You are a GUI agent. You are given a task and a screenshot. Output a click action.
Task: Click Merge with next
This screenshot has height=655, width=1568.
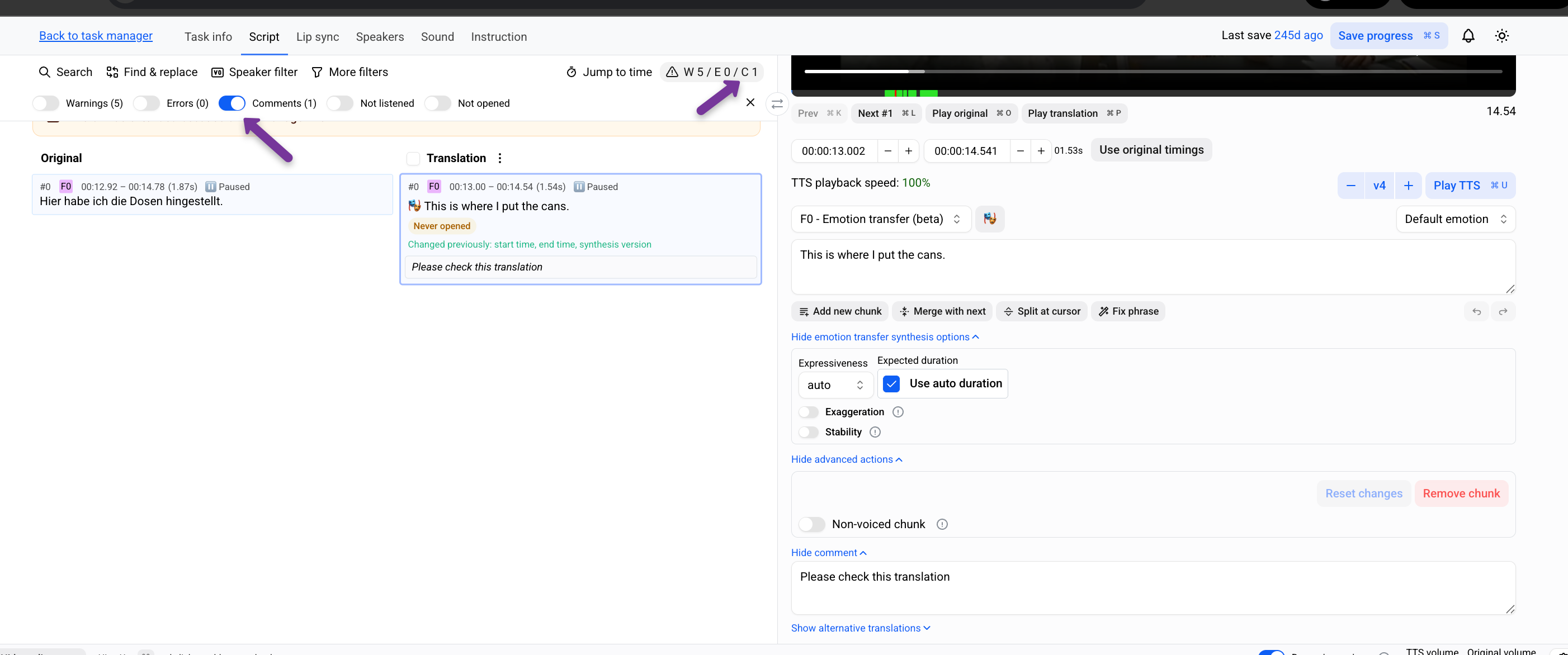(x=942, y=311)
